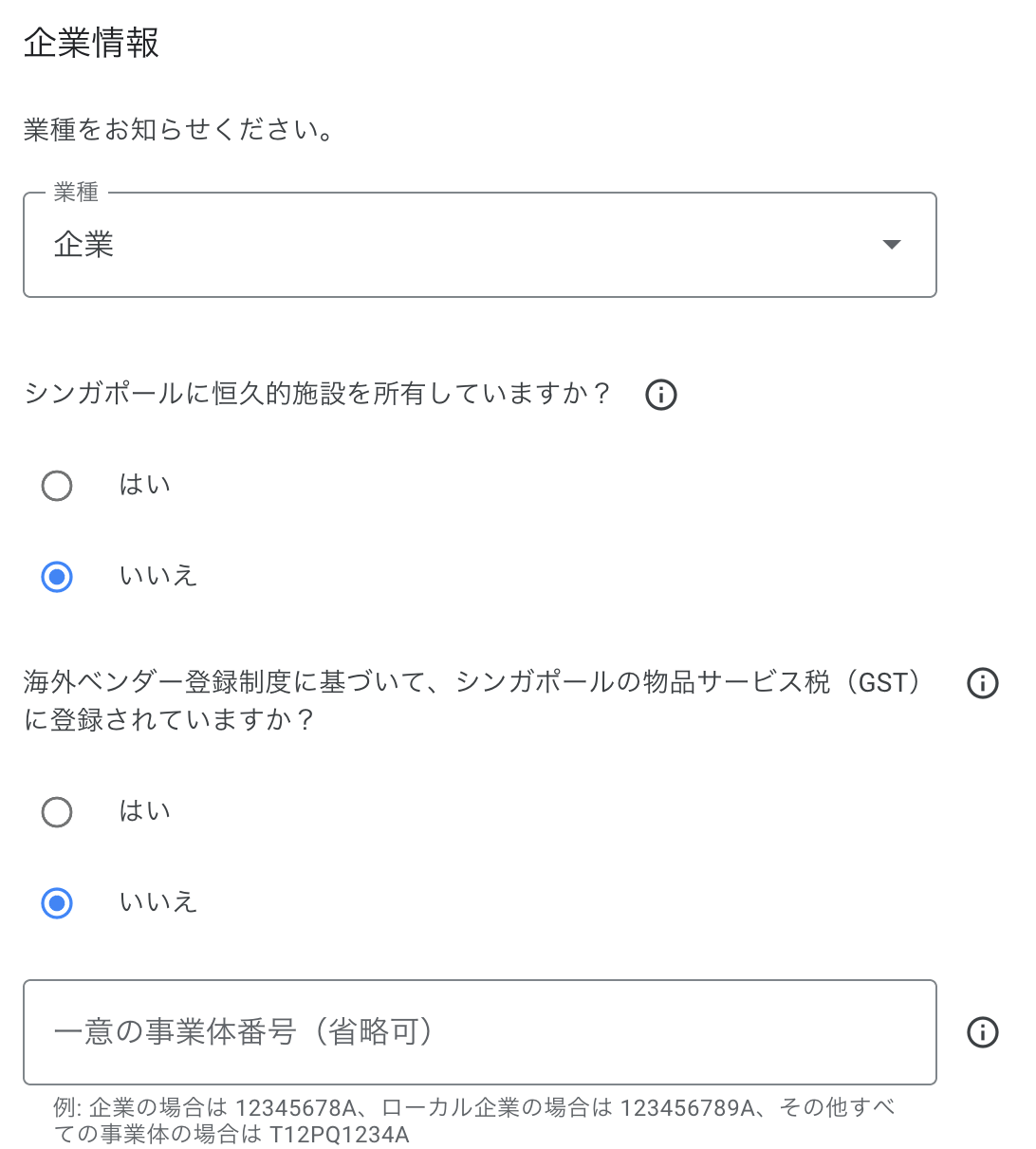1036x1149 pixels.
Task: Click the small 業種 floating field label
Action: click(76, 193)
